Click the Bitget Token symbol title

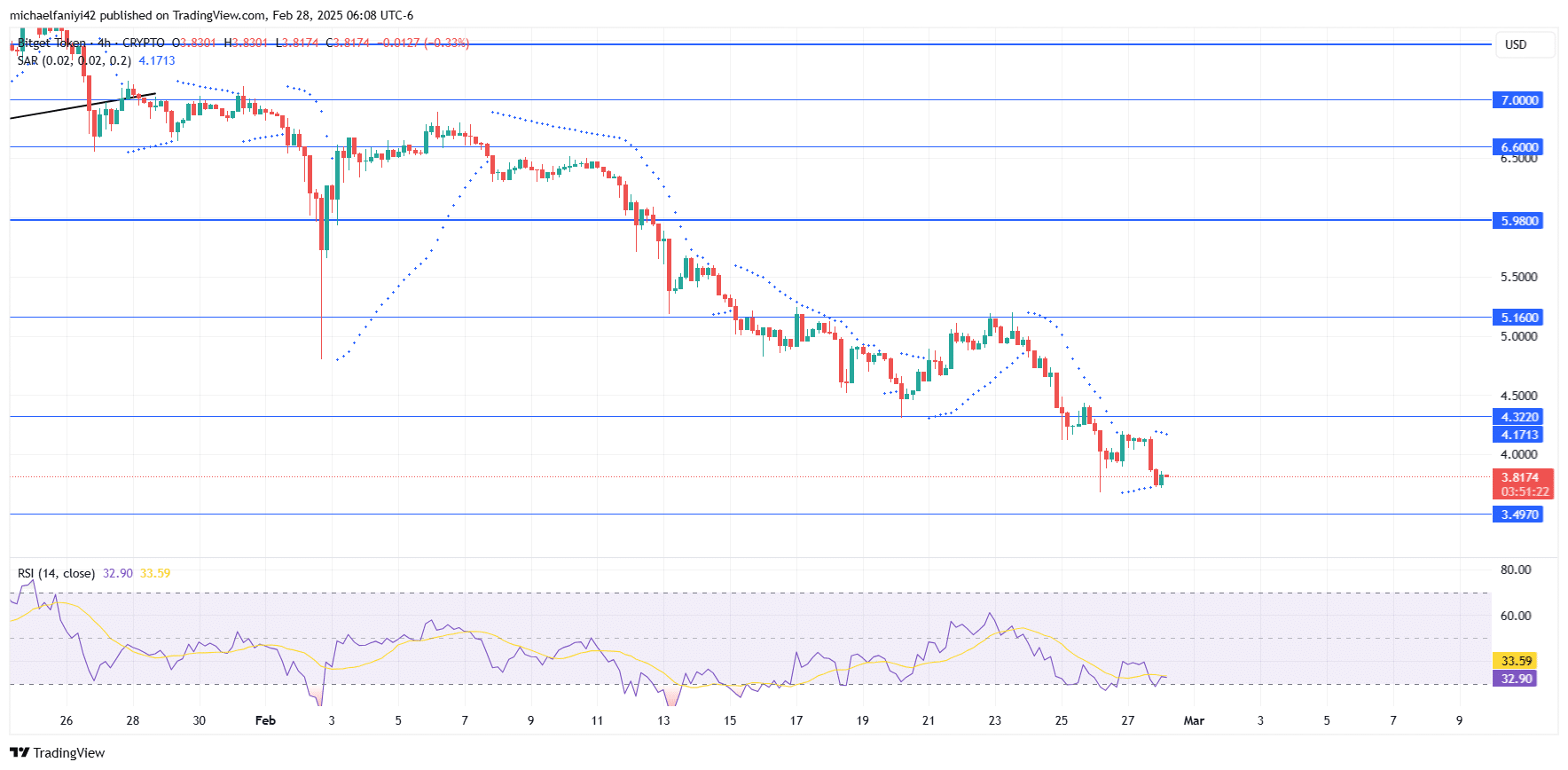[x=52, y=43]
